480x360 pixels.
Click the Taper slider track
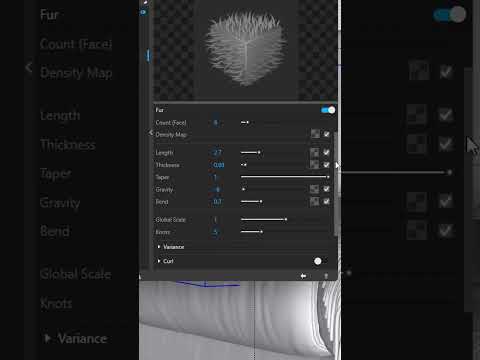(x=285, y=177)
